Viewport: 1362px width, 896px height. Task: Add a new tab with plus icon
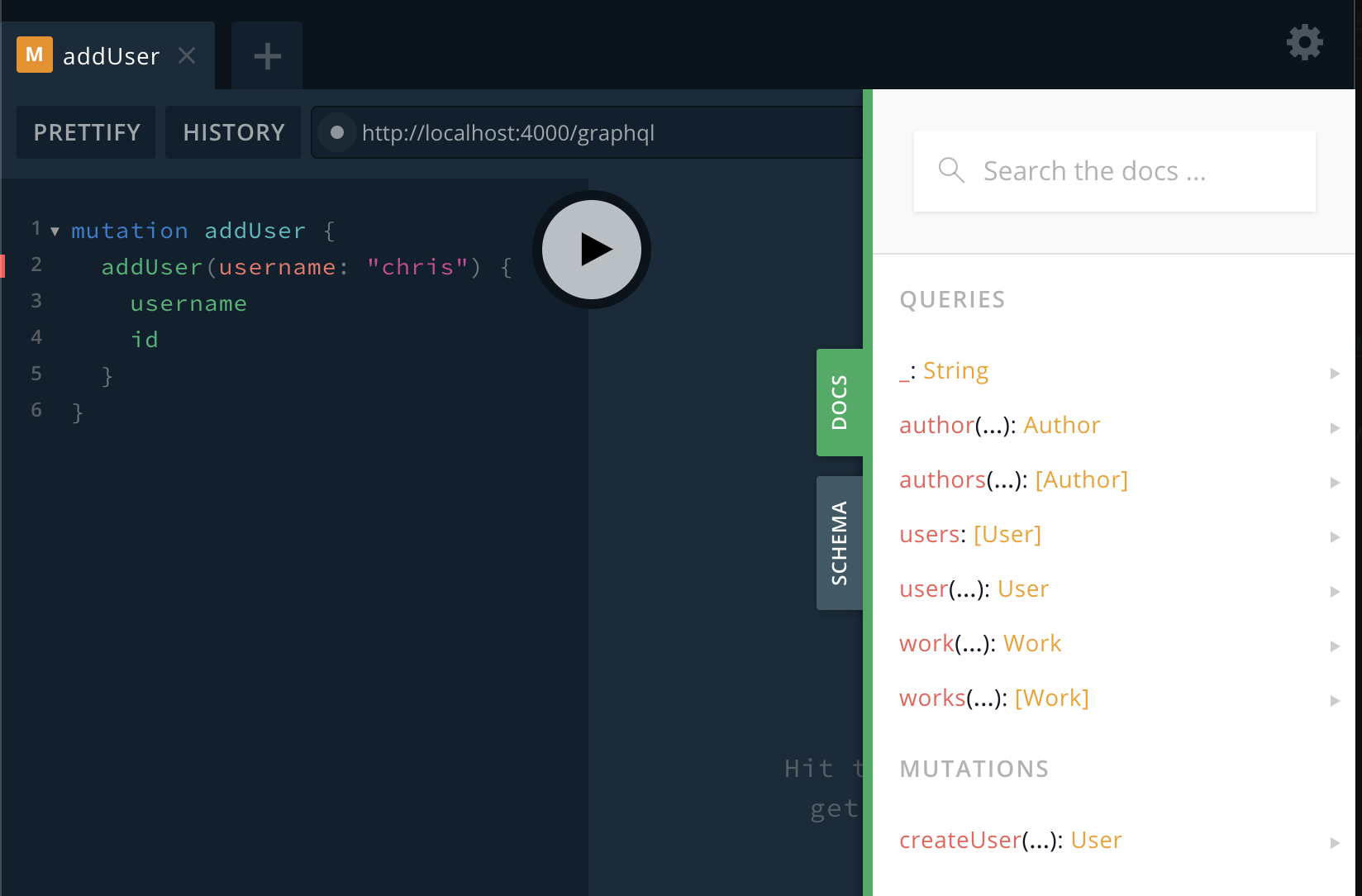coord(267,56)
